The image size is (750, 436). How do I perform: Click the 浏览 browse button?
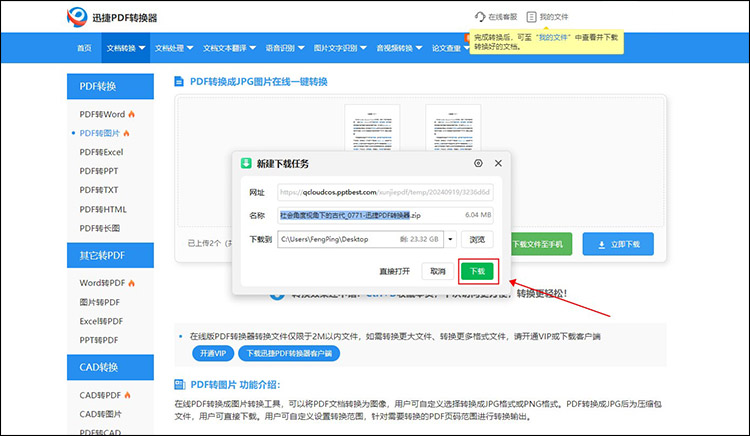pyautogui.click(x=477, y=240)
